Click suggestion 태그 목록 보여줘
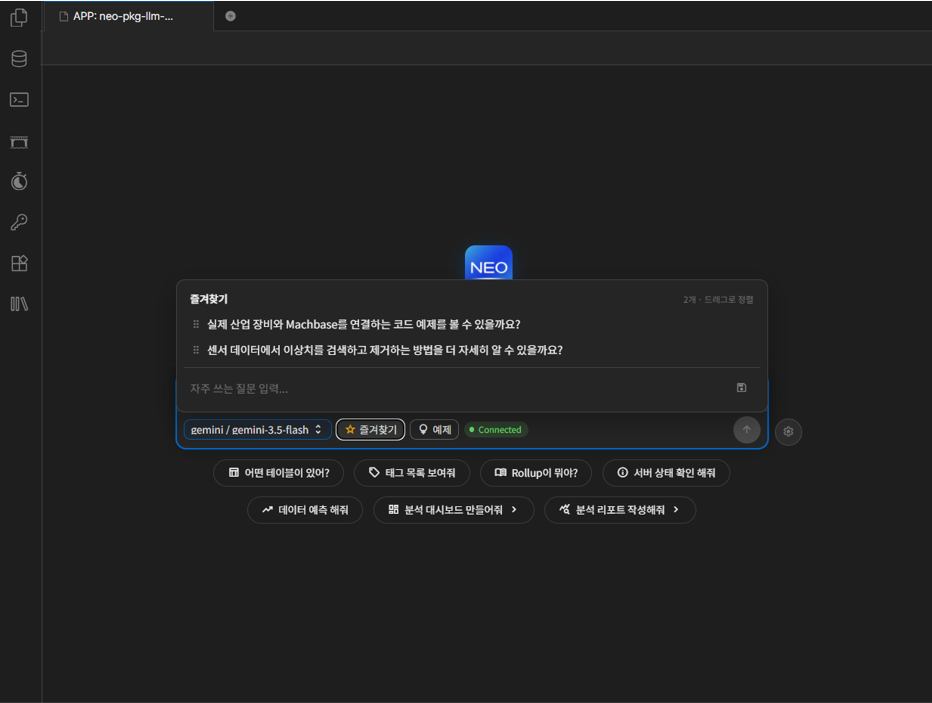 click(412, 473)
